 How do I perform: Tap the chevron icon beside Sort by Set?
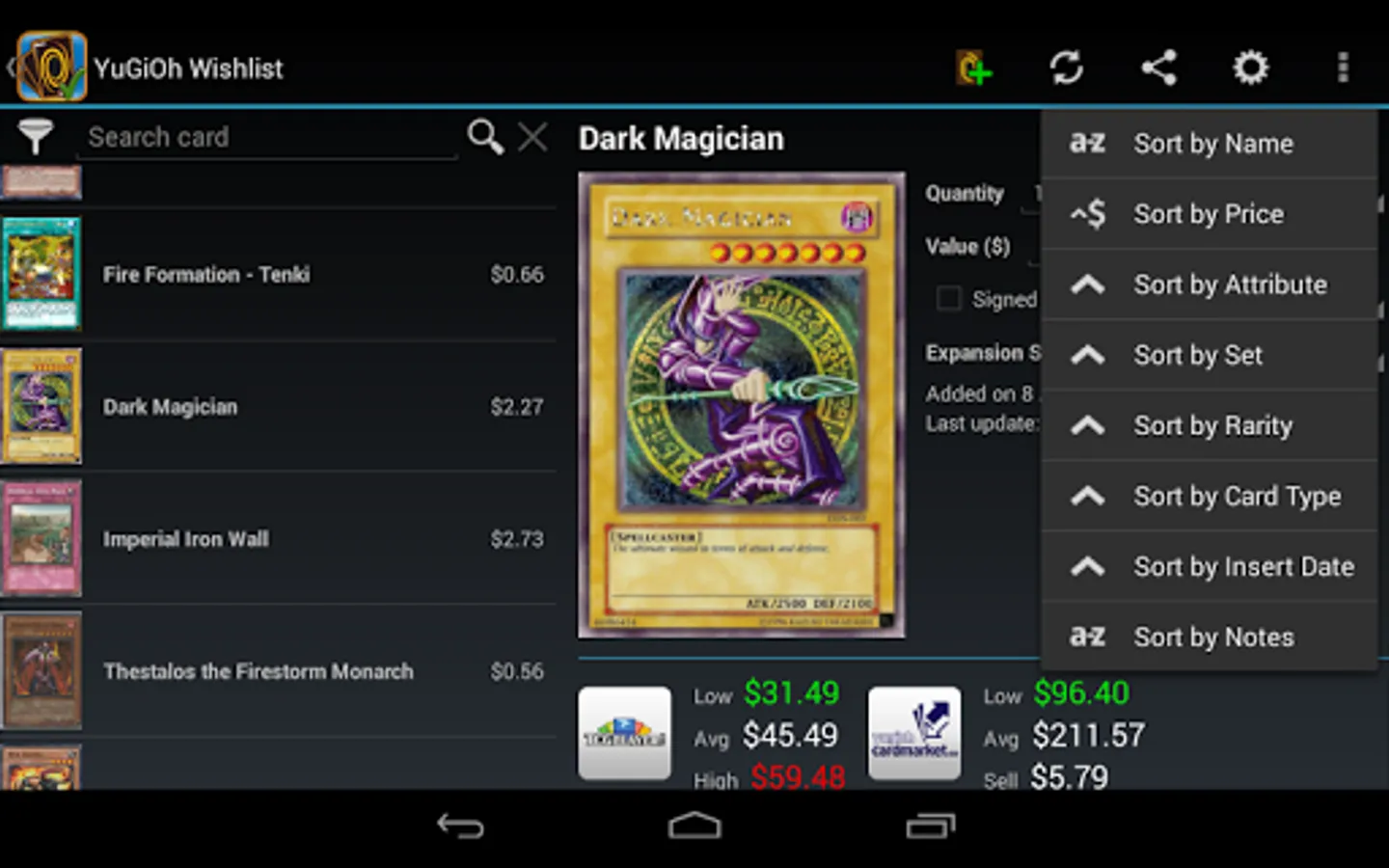(x=1088, y=355)
